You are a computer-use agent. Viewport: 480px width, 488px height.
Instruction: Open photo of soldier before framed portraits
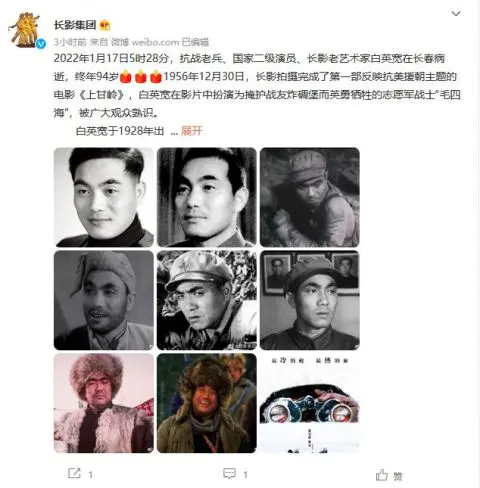click(x=310, y=300)
